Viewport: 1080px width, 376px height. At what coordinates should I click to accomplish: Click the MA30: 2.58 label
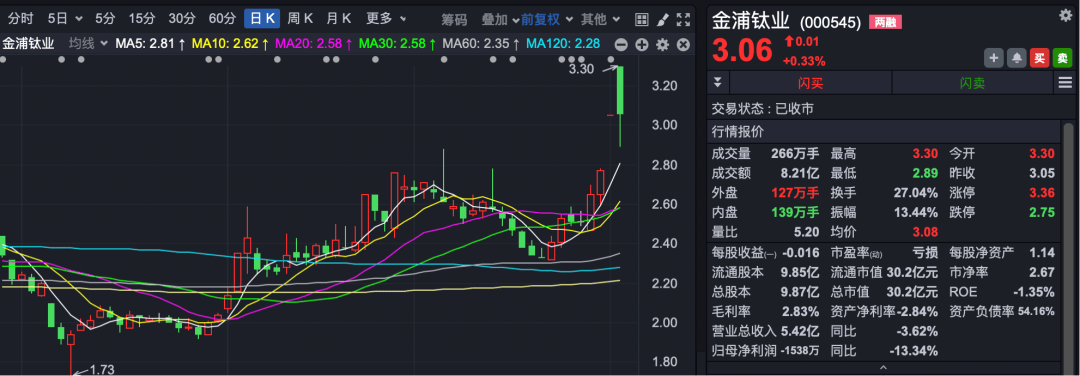(x=397, y=44)
